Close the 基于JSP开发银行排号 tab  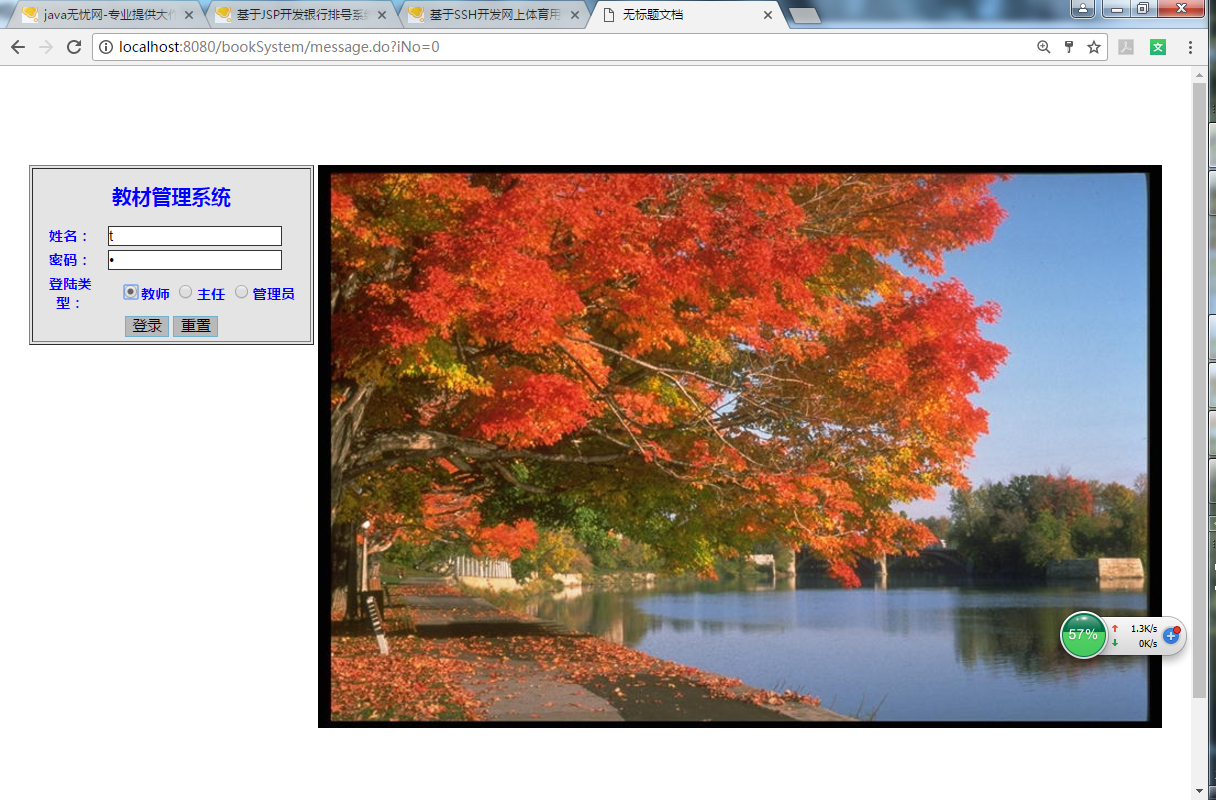pos(381,15)
